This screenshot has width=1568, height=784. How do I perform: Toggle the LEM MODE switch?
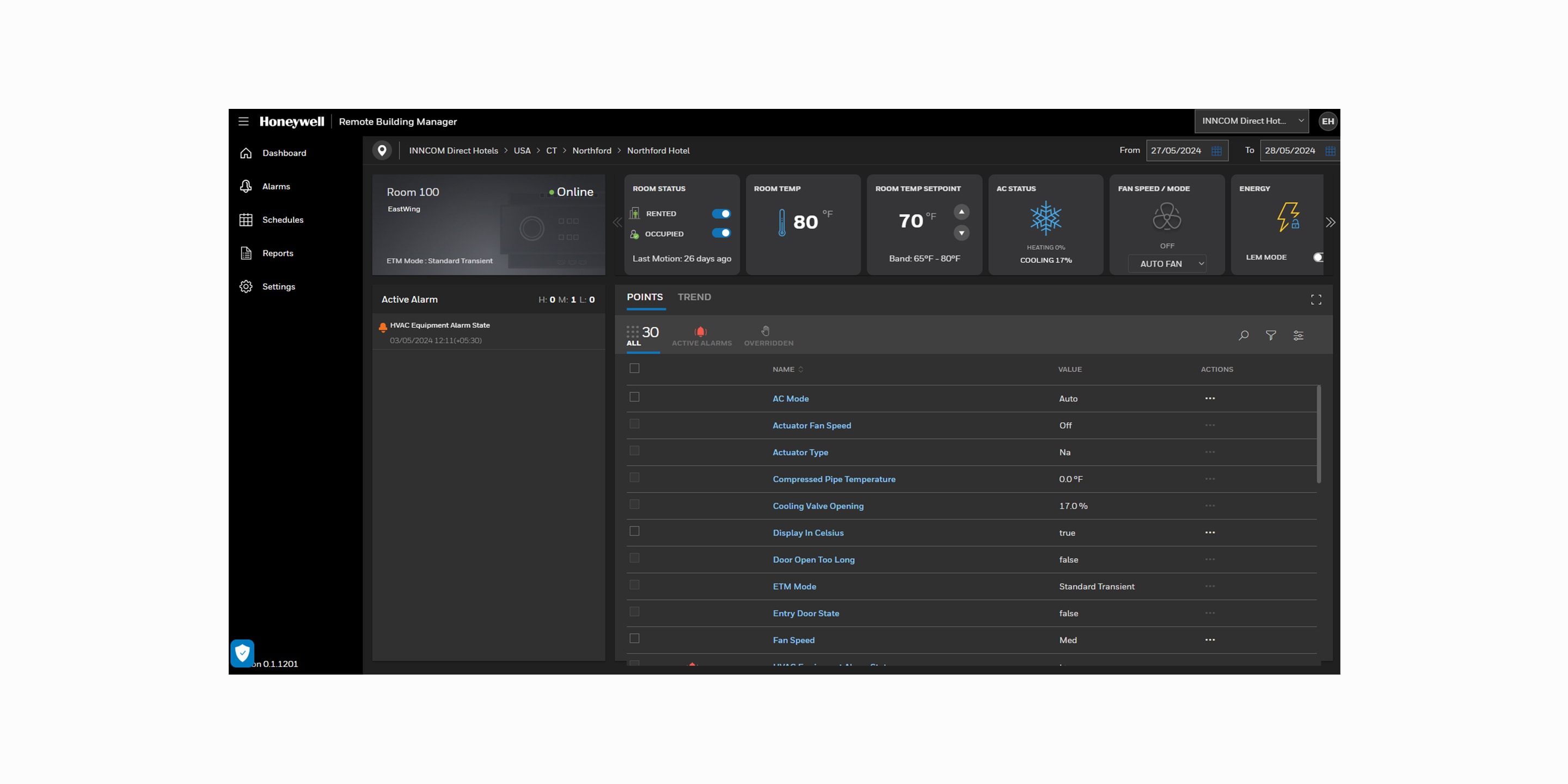click(x=1319, y=258)
